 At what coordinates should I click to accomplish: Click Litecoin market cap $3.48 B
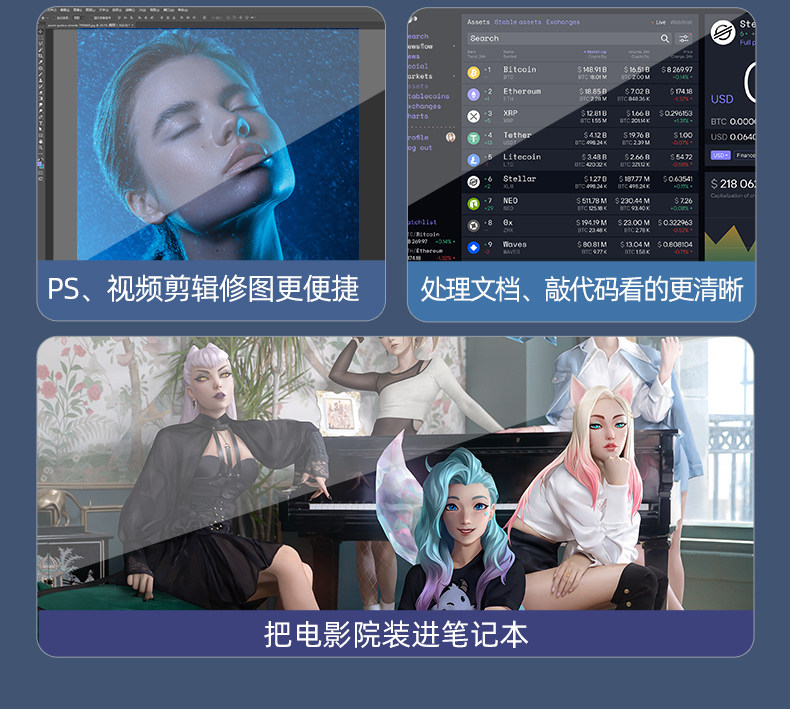tap(594, 157)
